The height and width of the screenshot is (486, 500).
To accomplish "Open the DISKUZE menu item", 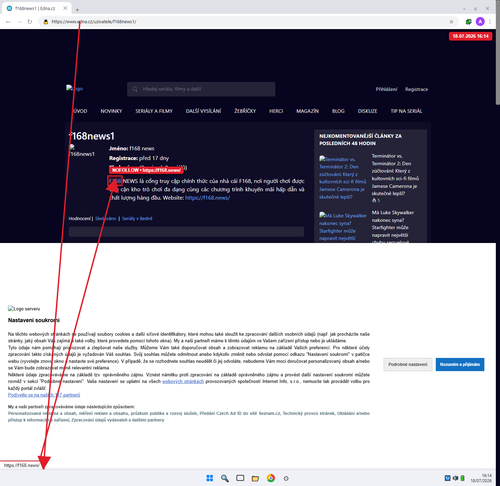I will [367, 111].
